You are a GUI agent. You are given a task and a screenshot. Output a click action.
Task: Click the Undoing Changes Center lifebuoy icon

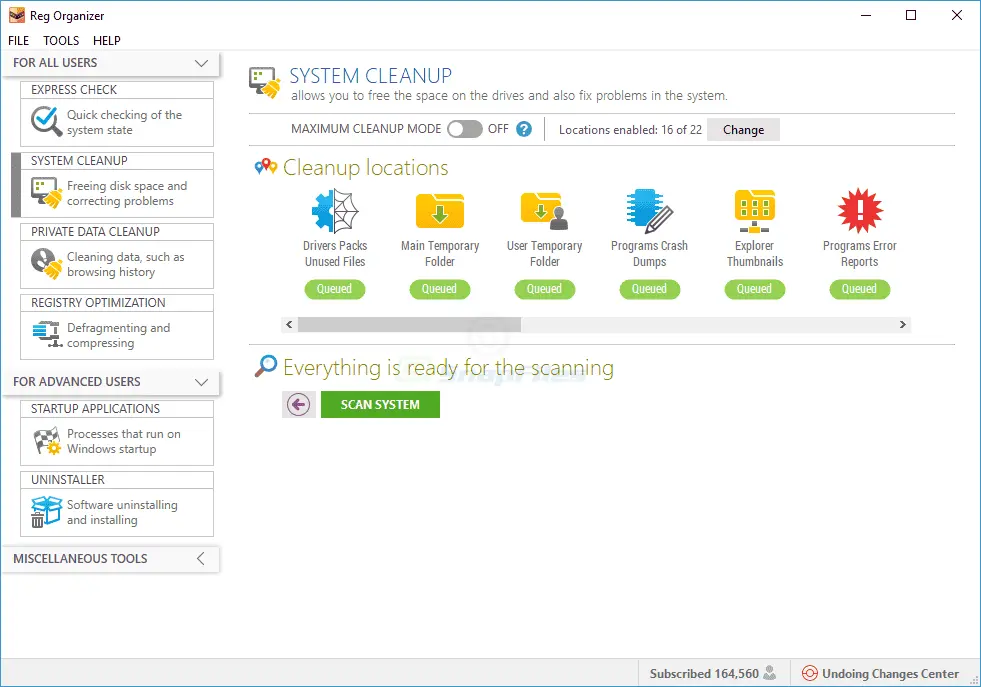[810, 673]
